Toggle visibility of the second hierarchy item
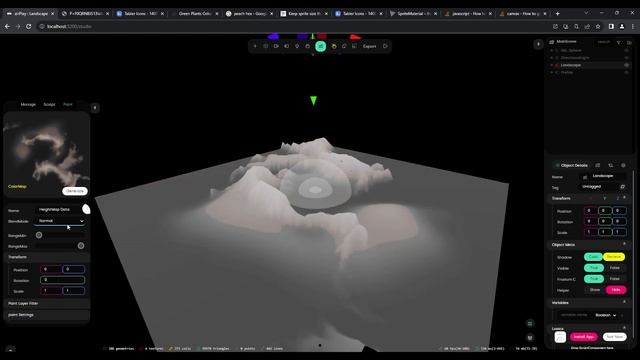This screenshot has height=360, width=640. click(627, 58)
